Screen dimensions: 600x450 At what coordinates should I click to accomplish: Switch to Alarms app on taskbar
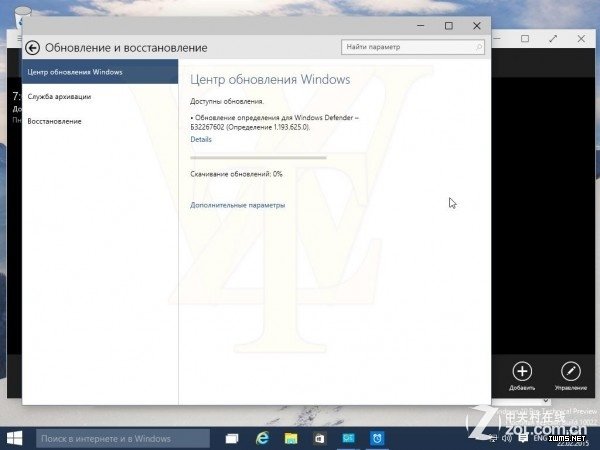pyautogui.click(x=377, y=439)
